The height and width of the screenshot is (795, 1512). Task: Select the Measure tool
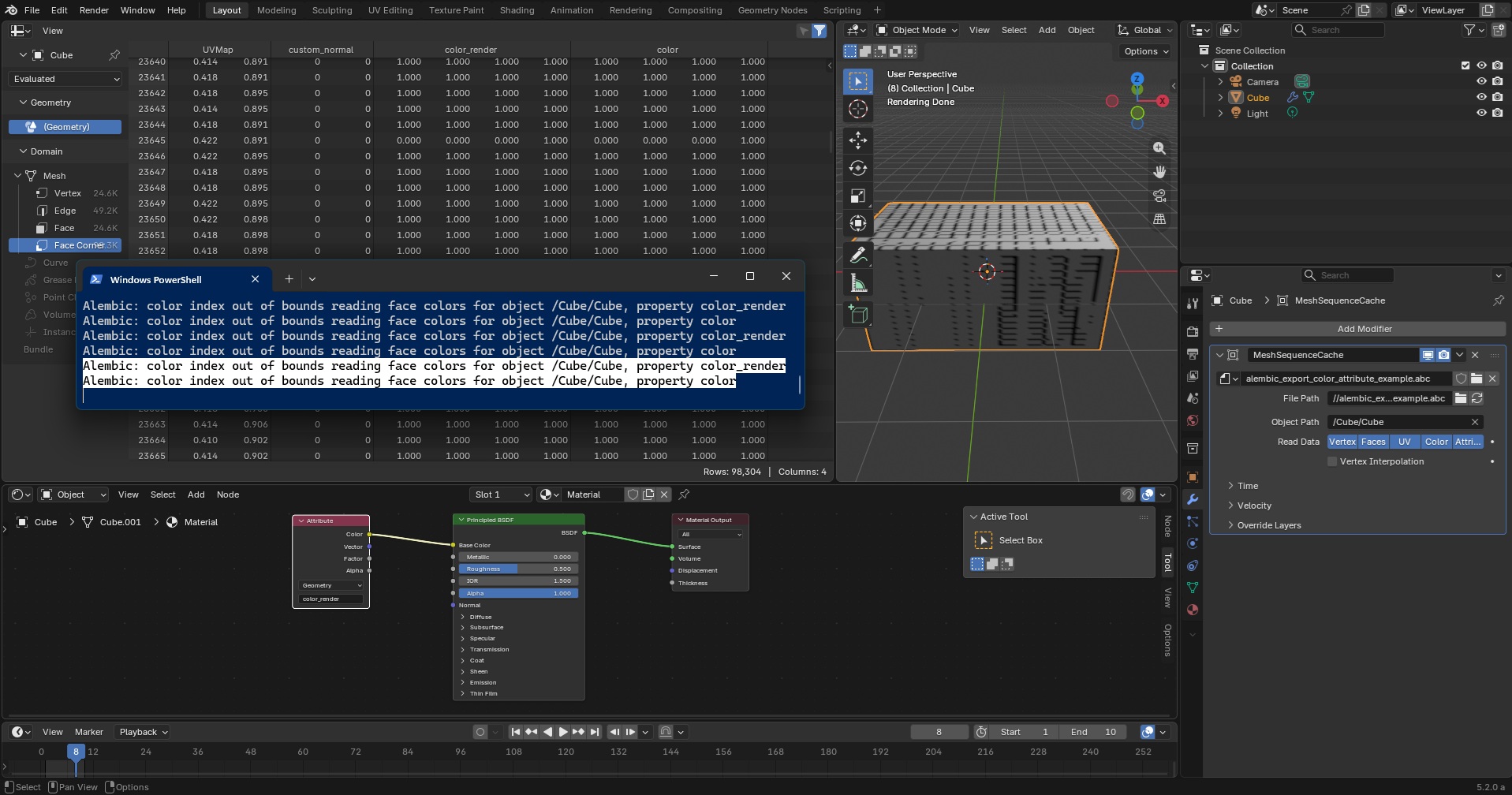858,283
